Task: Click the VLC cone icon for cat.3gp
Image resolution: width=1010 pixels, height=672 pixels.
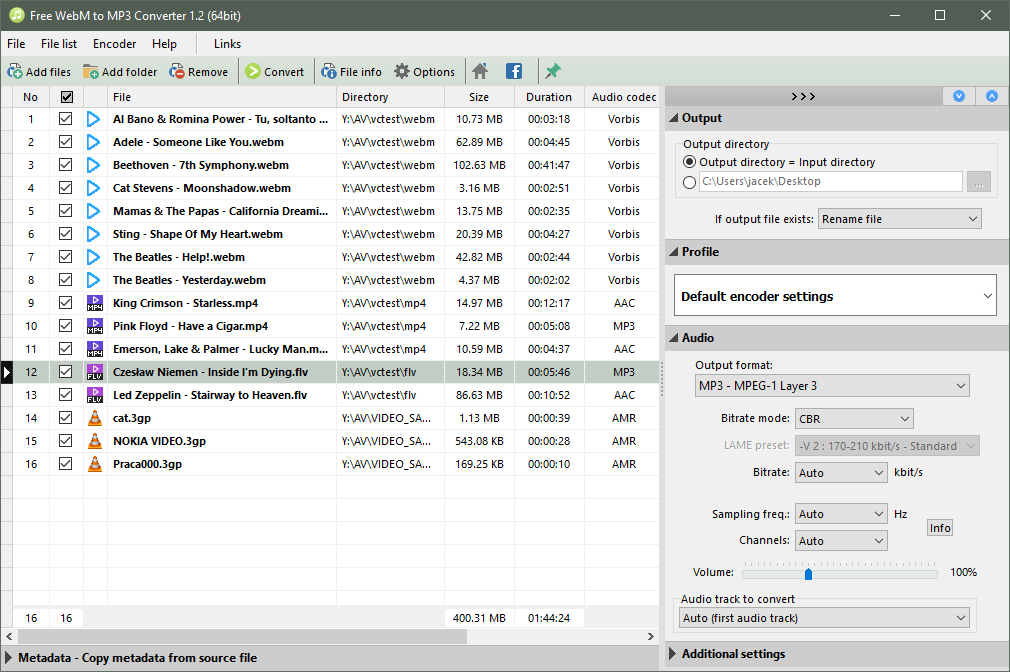Action: 95,418
